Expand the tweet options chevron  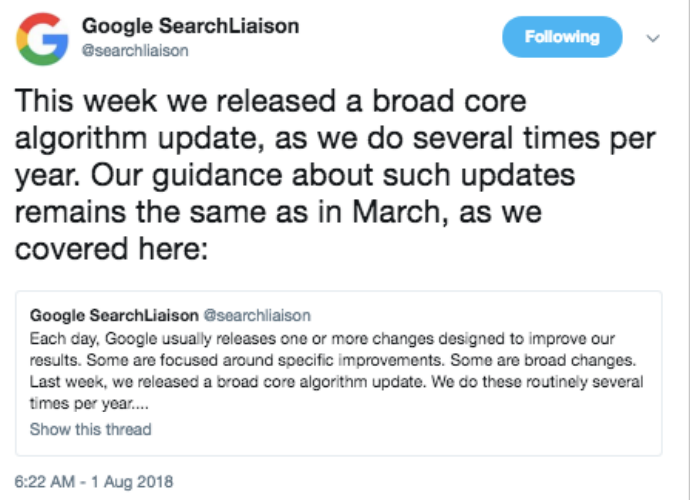pos(653,38)
